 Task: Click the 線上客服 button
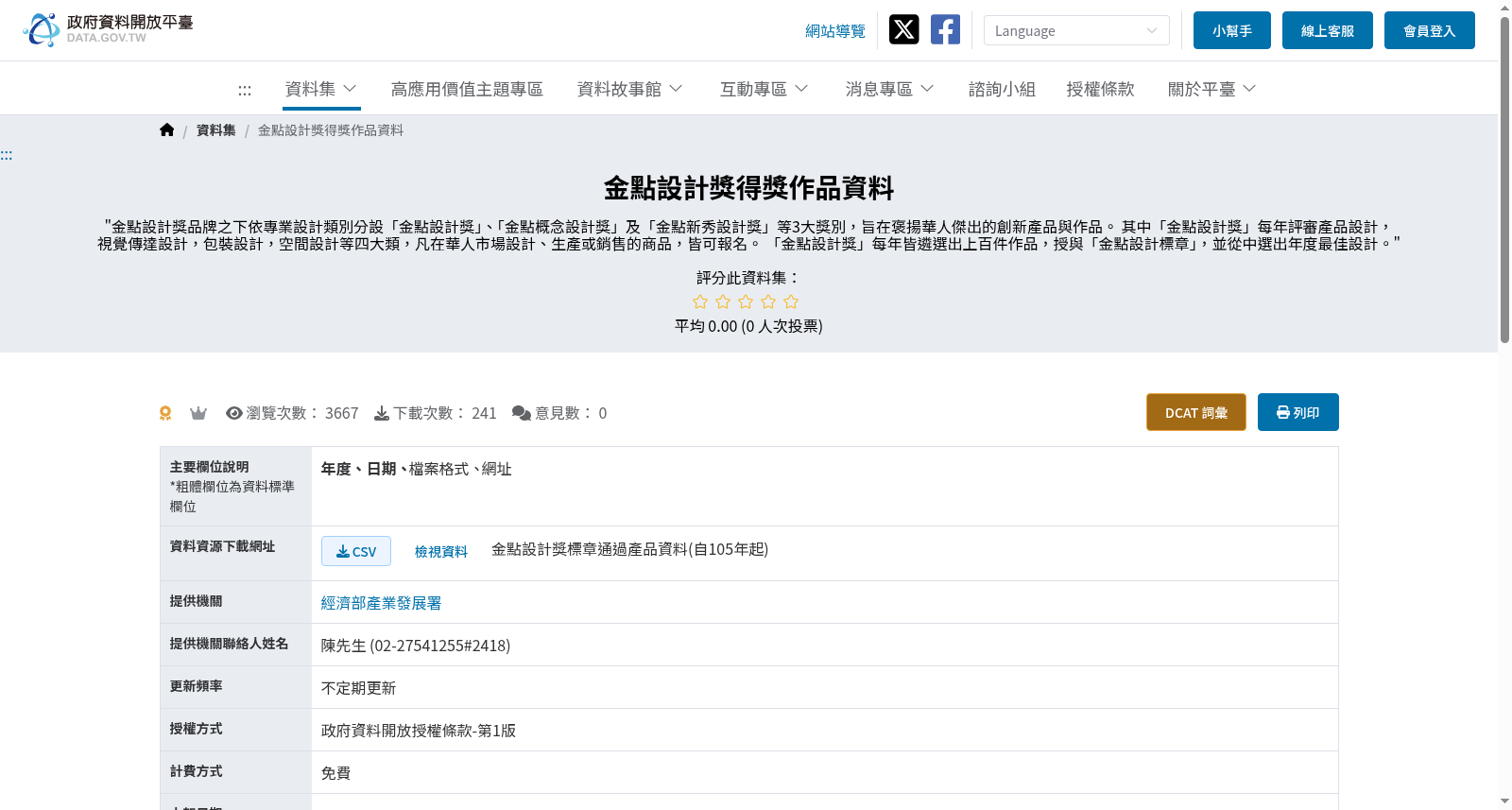coord(1328,30)
